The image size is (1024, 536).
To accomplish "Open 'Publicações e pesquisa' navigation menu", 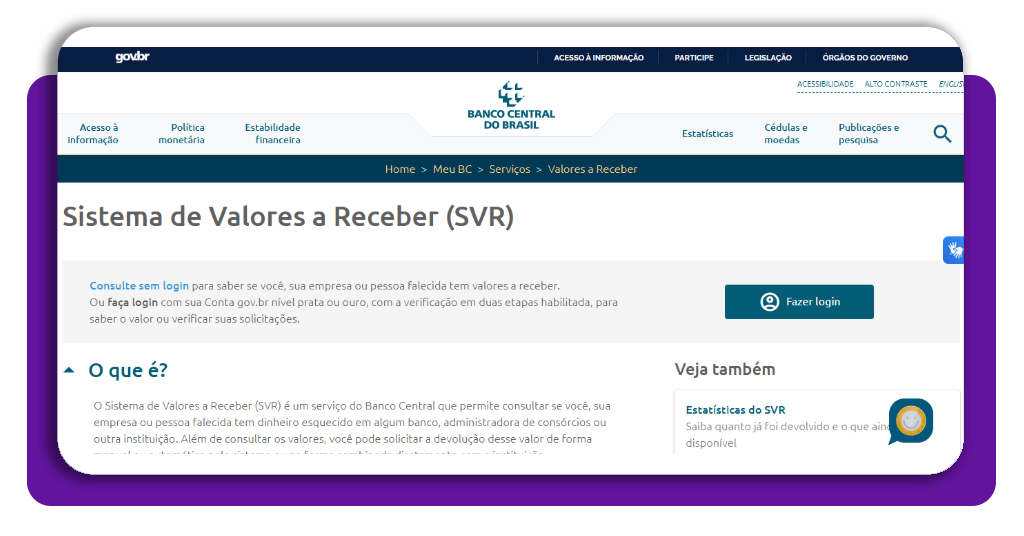I will tap(869, 134).
